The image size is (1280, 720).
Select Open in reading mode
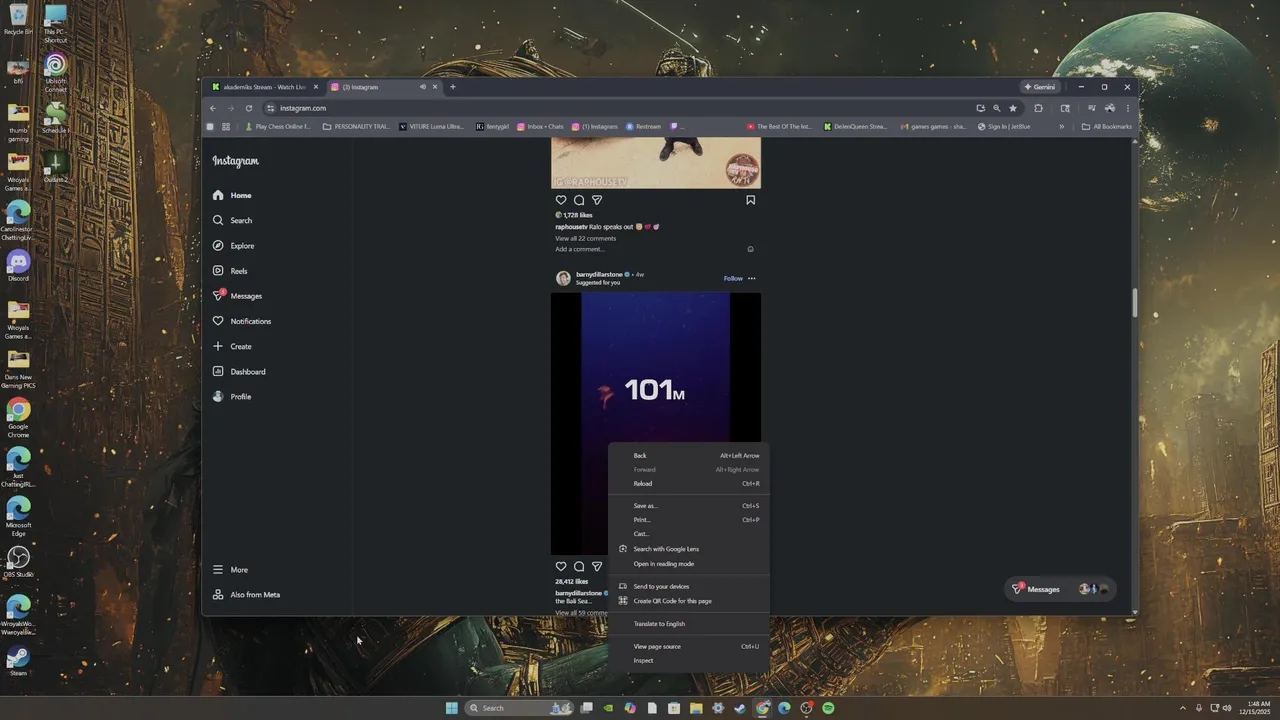click(x=689, y=563)
